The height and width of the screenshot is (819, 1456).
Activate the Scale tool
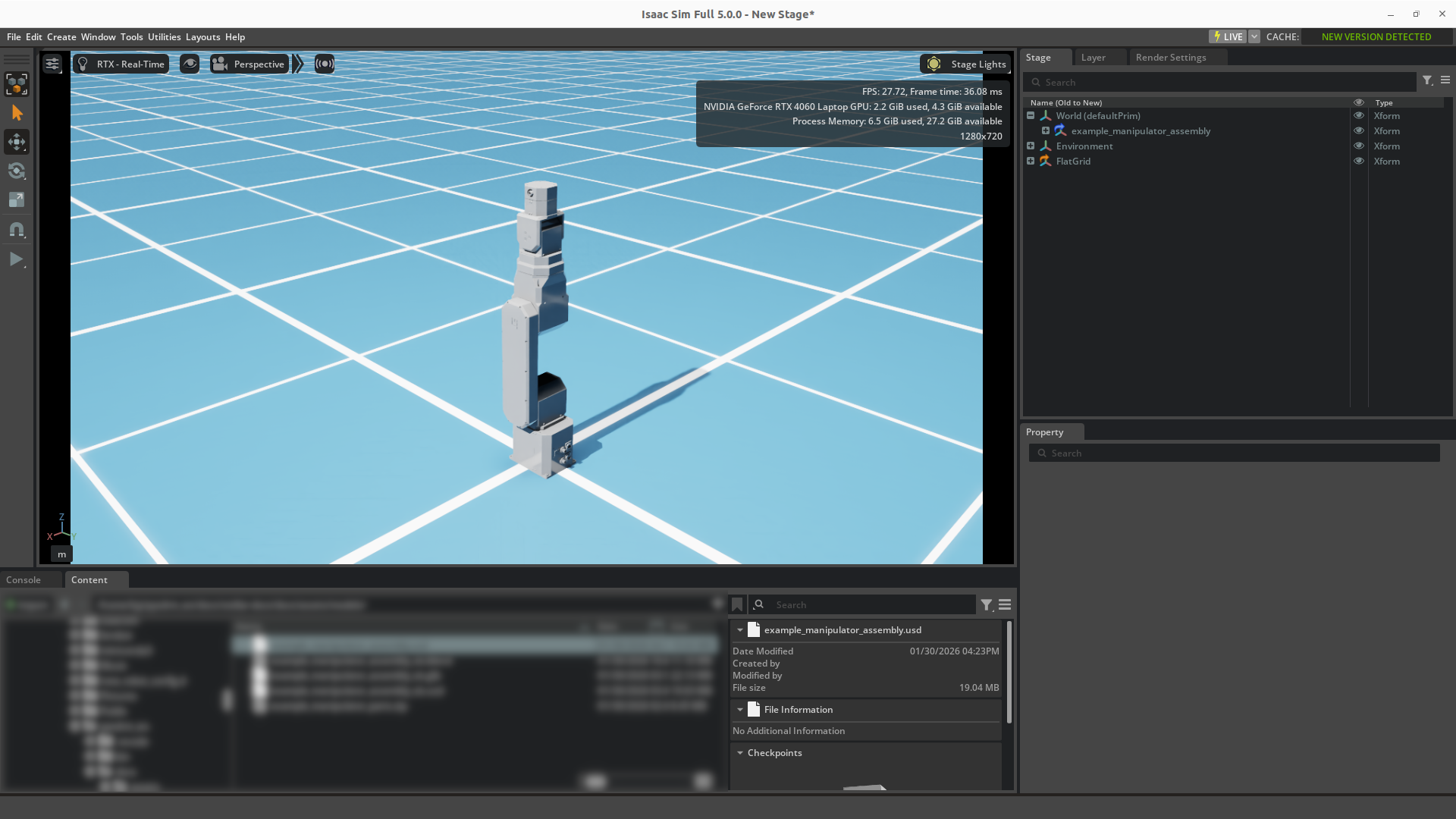click(17, 199)
